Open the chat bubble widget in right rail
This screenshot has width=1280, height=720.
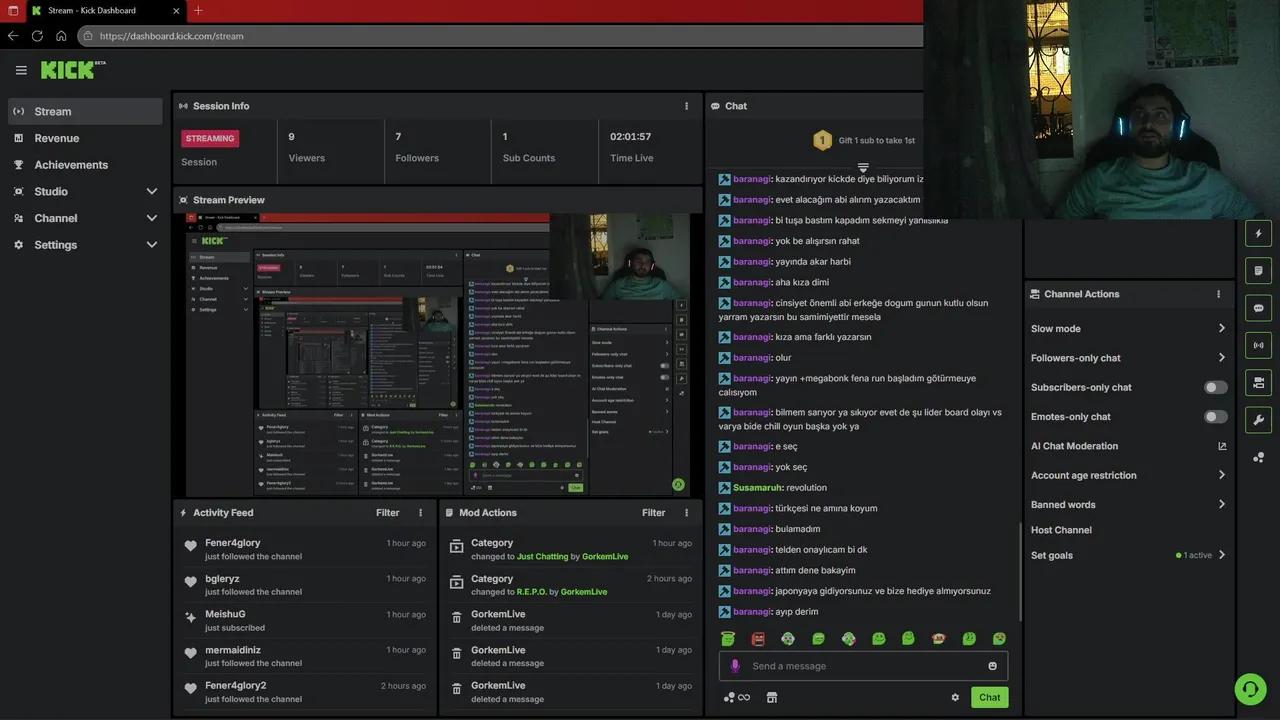point(1258,308)
